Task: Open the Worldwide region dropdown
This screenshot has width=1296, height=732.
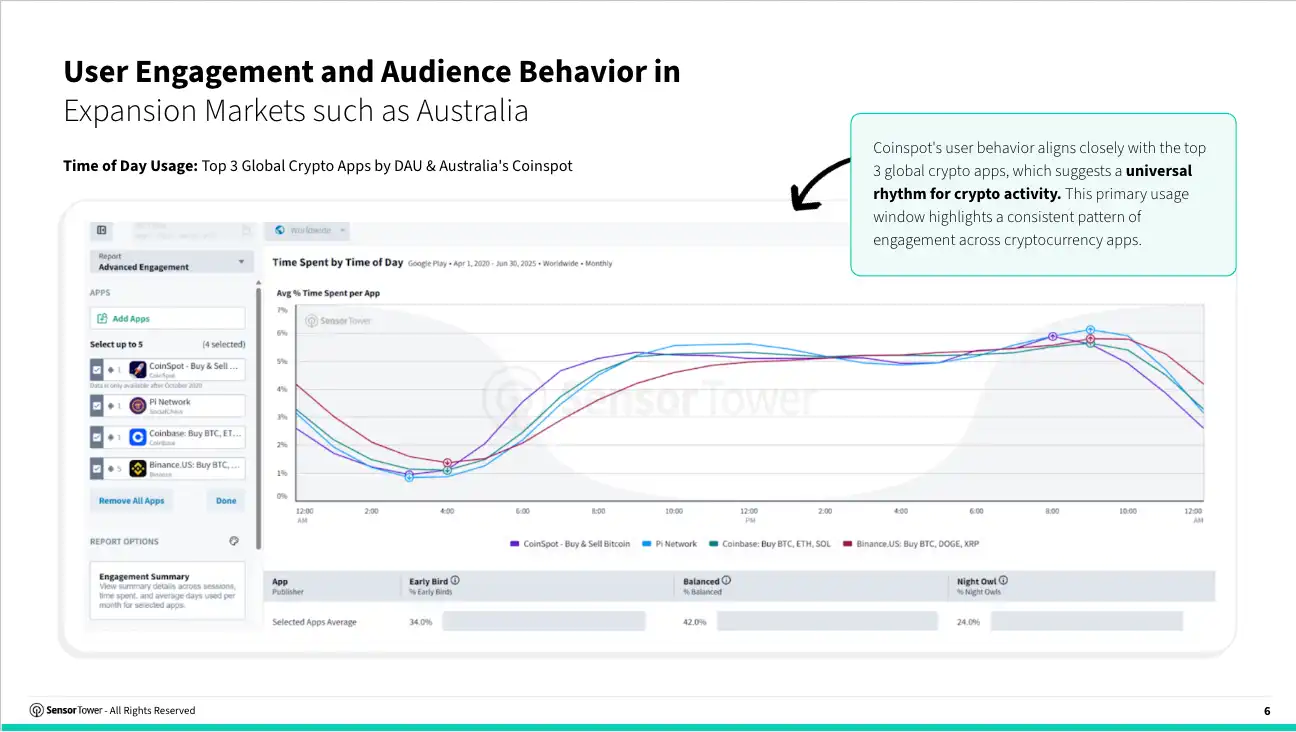Action: (307, 231)
